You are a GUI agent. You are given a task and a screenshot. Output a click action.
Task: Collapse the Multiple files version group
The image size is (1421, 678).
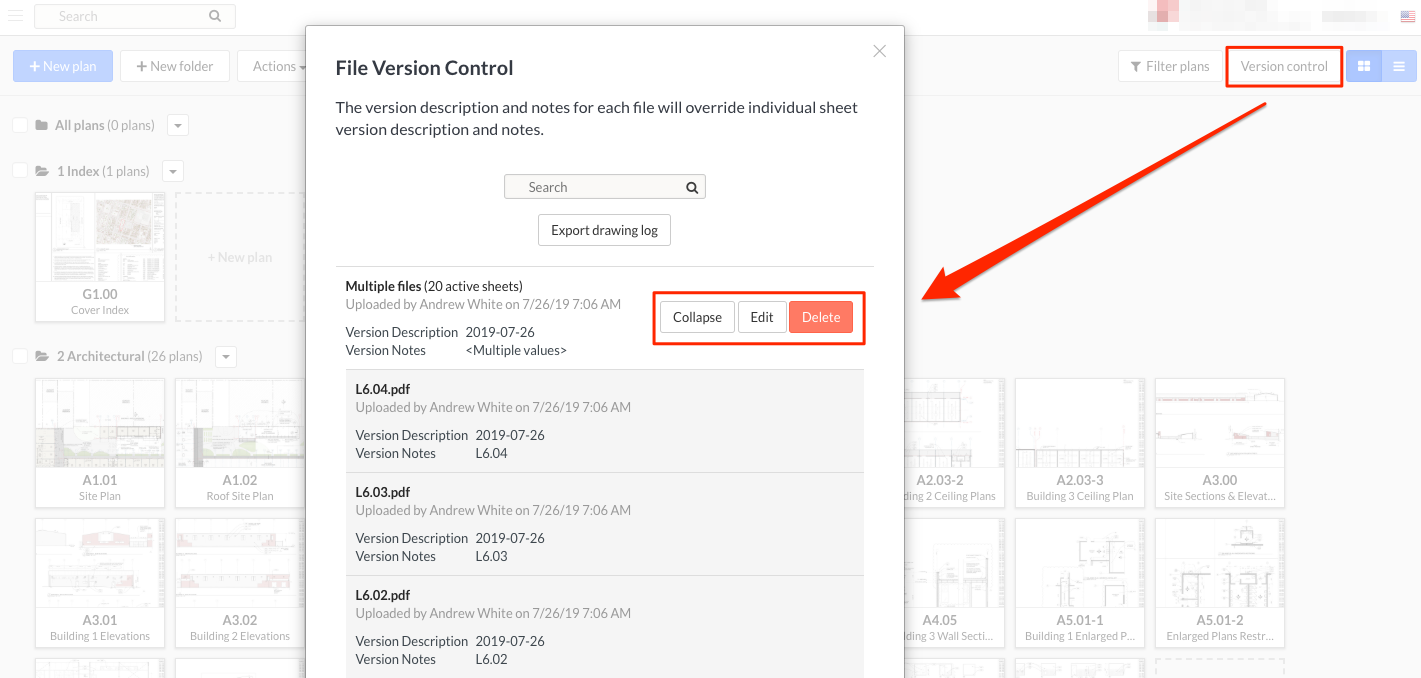[x=697, y=317]
